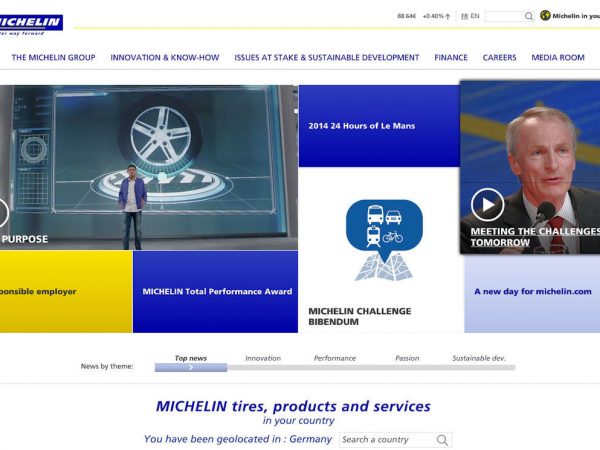This screenshot has height=450, width=600.
Task: Click the geolocated Germany text
Action: click(238, 439)
